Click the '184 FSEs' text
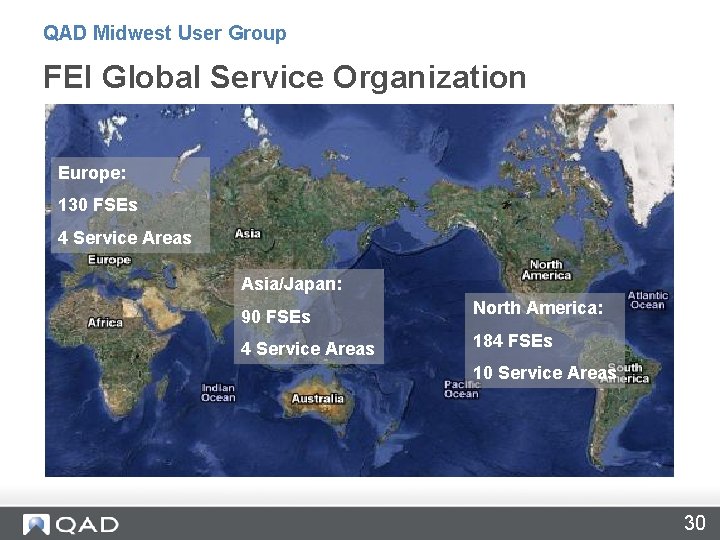The height and width of the screenshot is (540, 720). coord(512,341)
